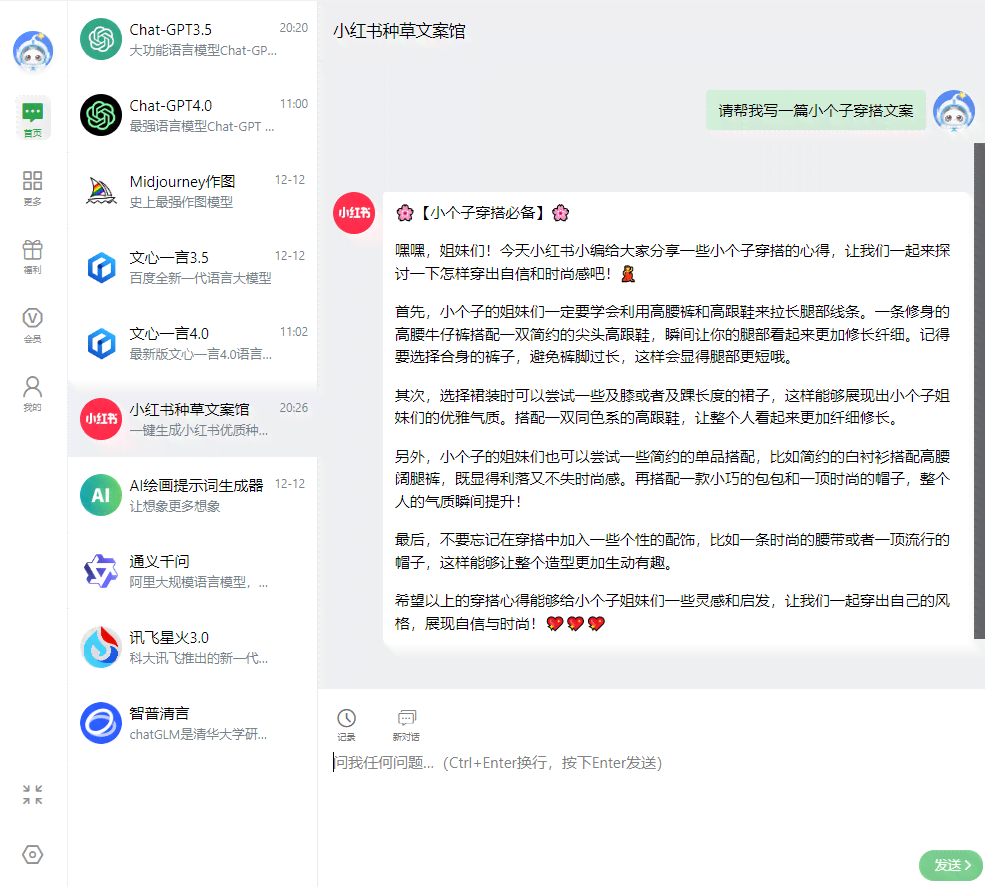Open the 会员 membership icon
This screenshot has width=985, height=887.
[33, 325]
